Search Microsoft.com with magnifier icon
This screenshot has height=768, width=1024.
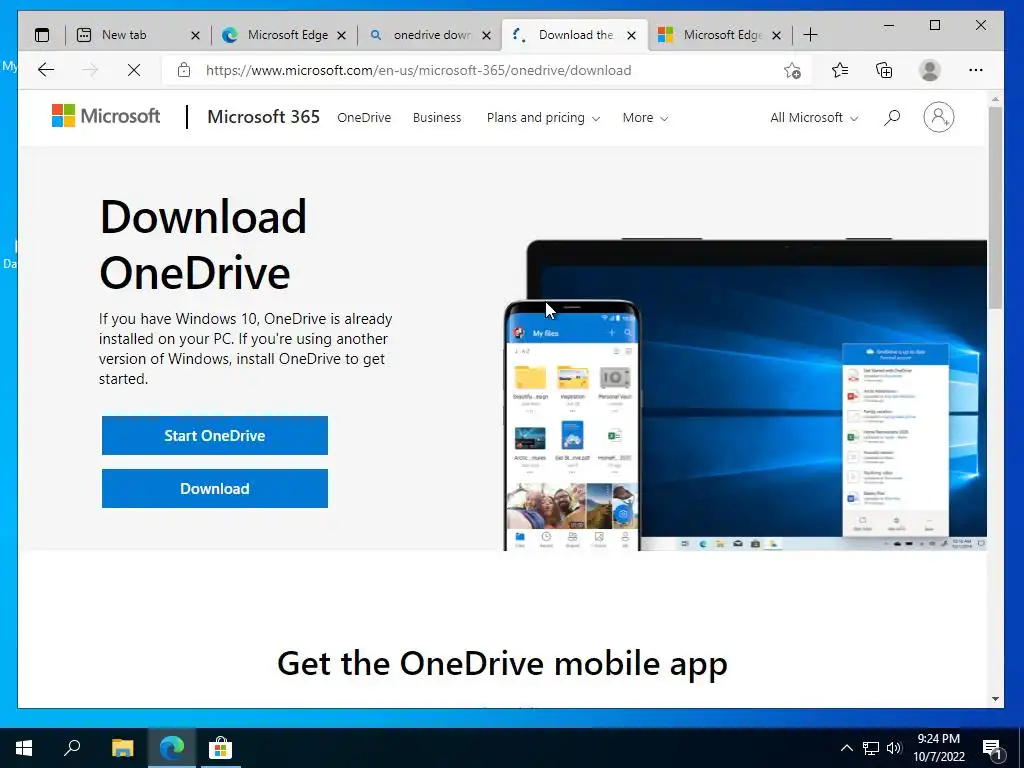(x=892, y=118)
